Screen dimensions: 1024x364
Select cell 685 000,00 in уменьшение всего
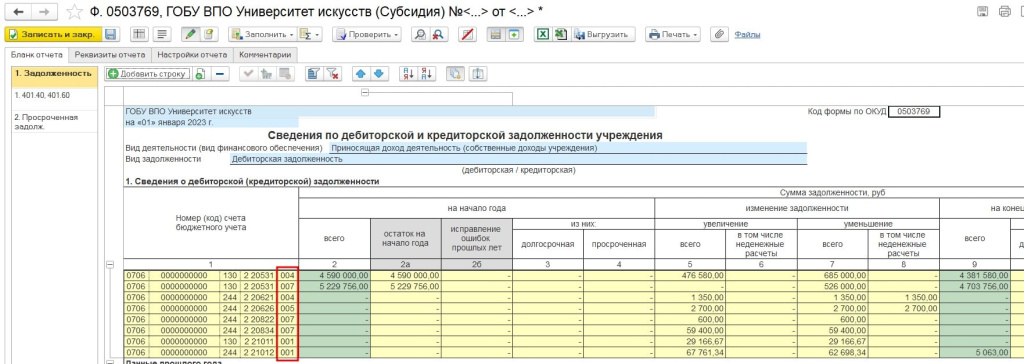833,276
